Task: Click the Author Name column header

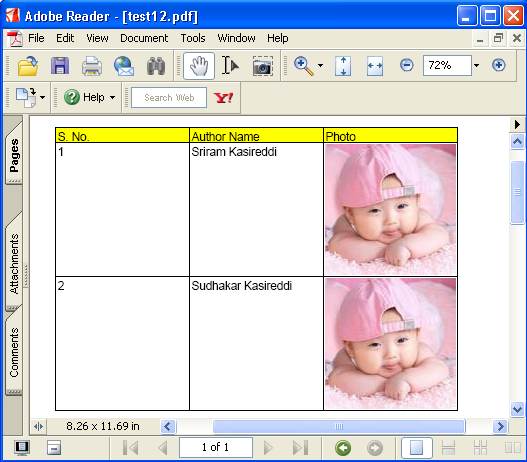Action: [256, 136]
